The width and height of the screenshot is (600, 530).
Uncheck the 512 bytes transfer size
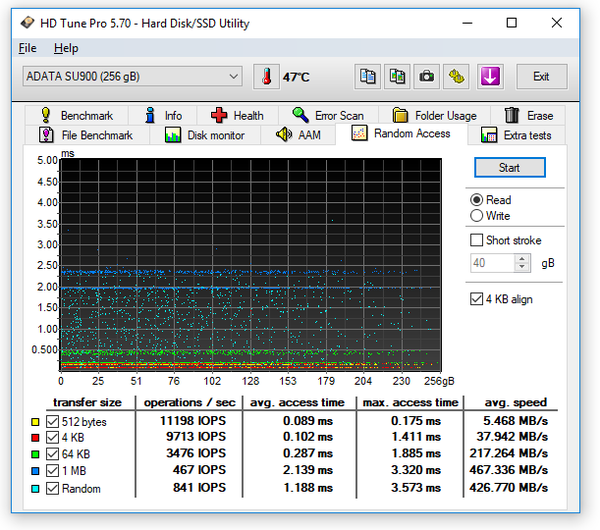click(x=52, y=421)
